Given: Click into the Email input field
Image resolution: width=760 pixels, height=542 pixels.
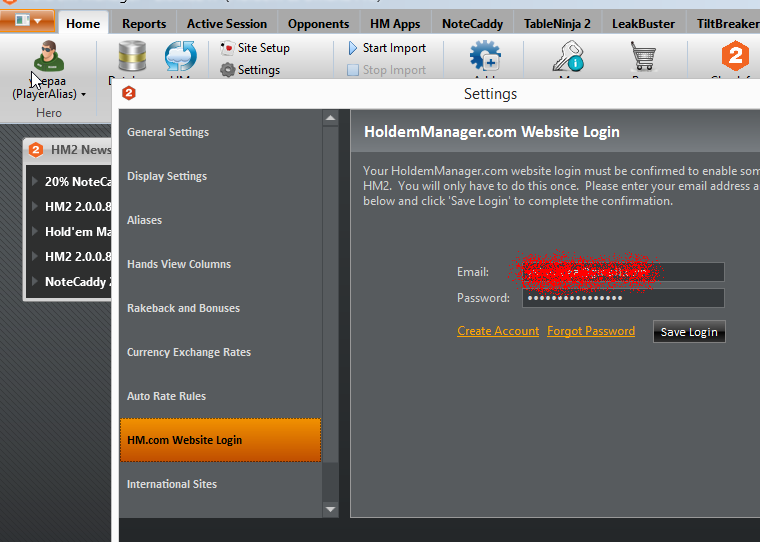Looking at the screenshot, I should 623,272.
